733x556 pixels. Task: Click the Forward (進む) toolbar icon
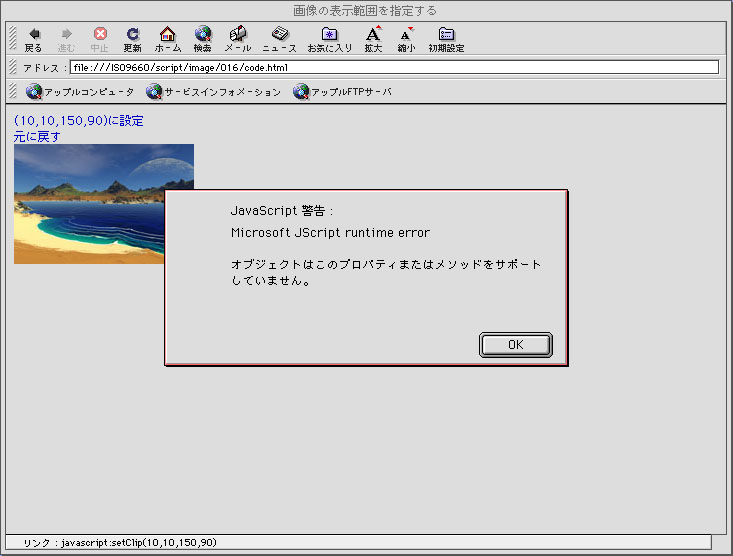pos(66,34)
